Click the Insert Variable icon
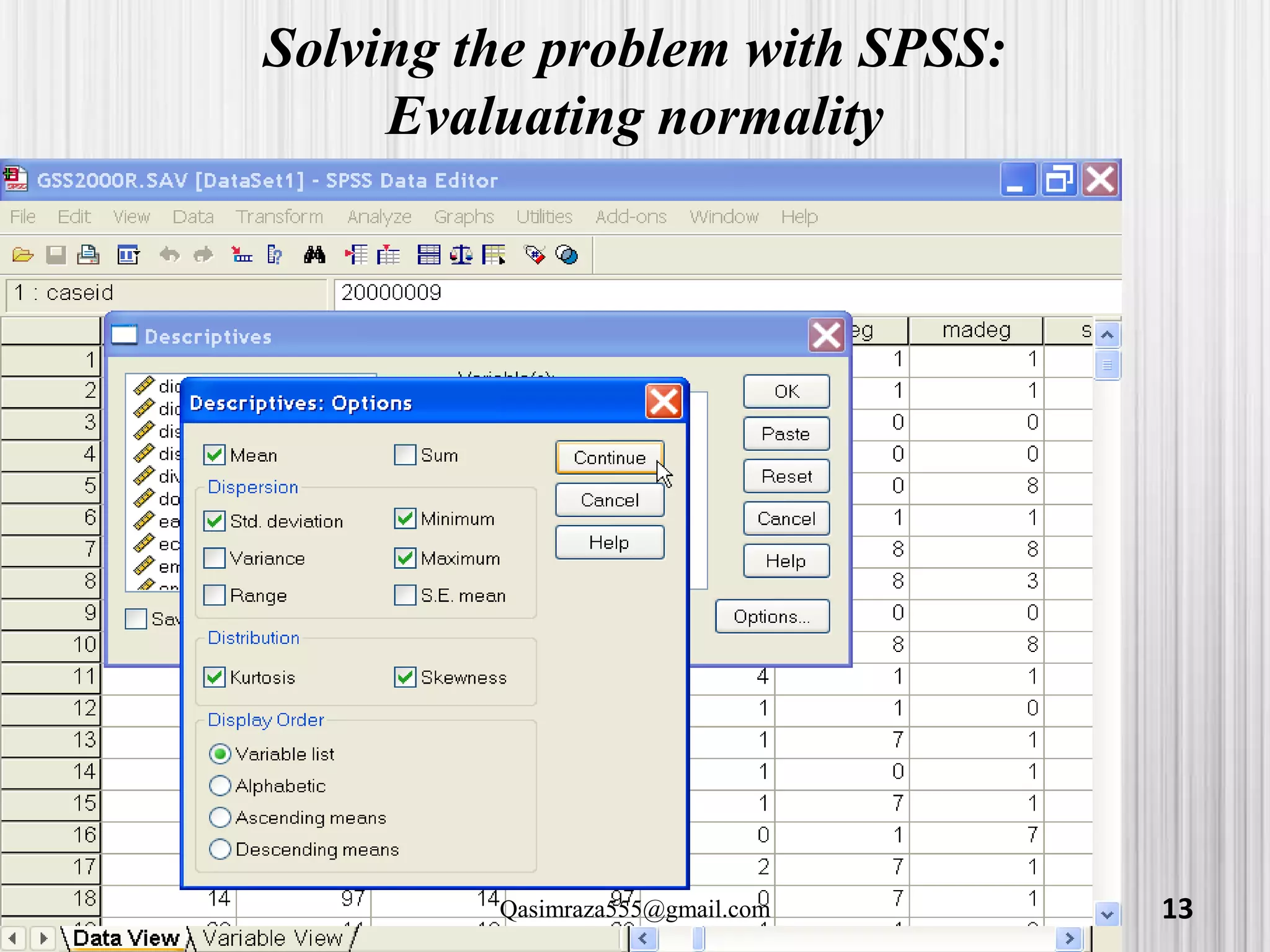 pyautogui.click(x=388, y=255)
